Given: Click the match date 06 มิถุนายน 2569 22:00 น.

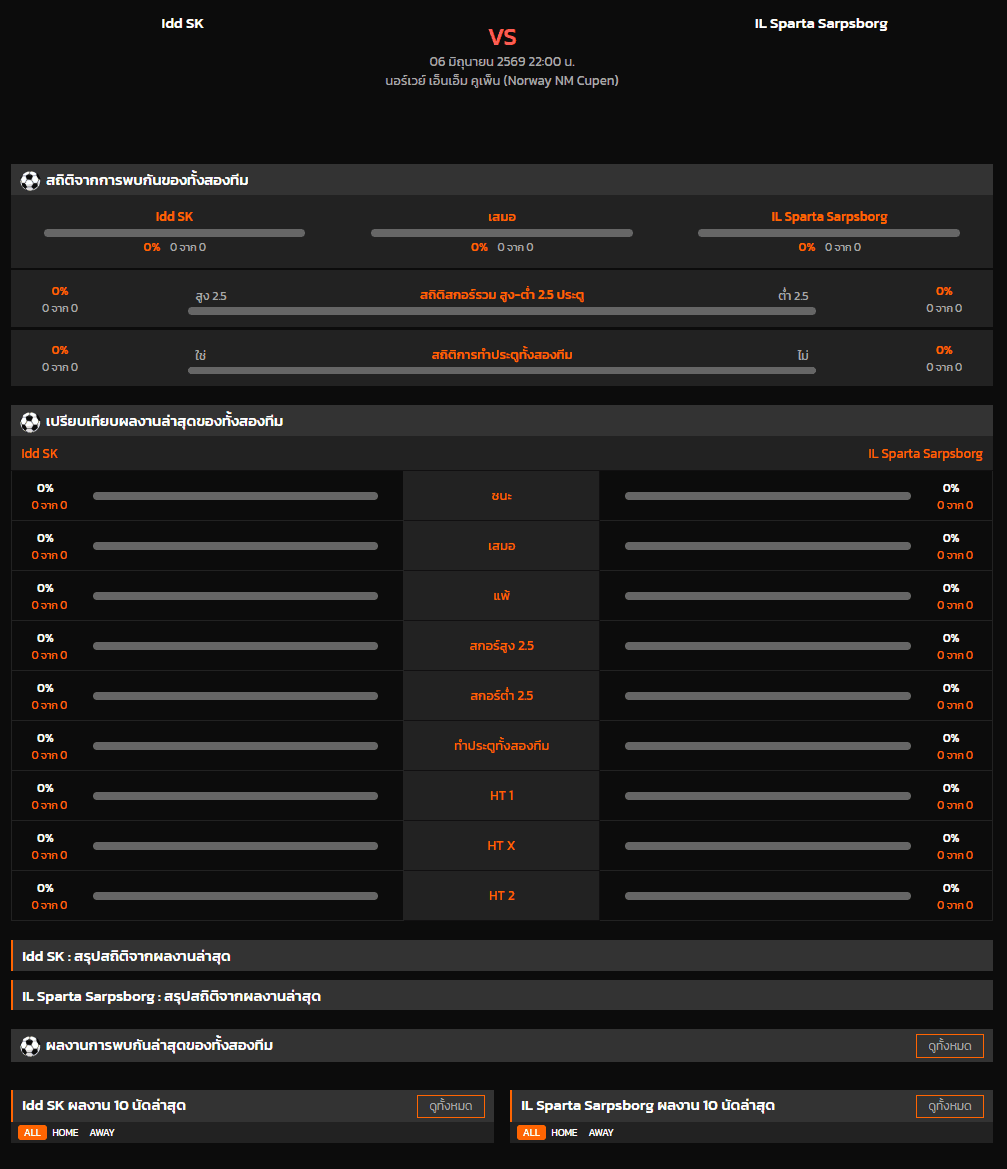Looking at the screenshot, I should 502,61.
